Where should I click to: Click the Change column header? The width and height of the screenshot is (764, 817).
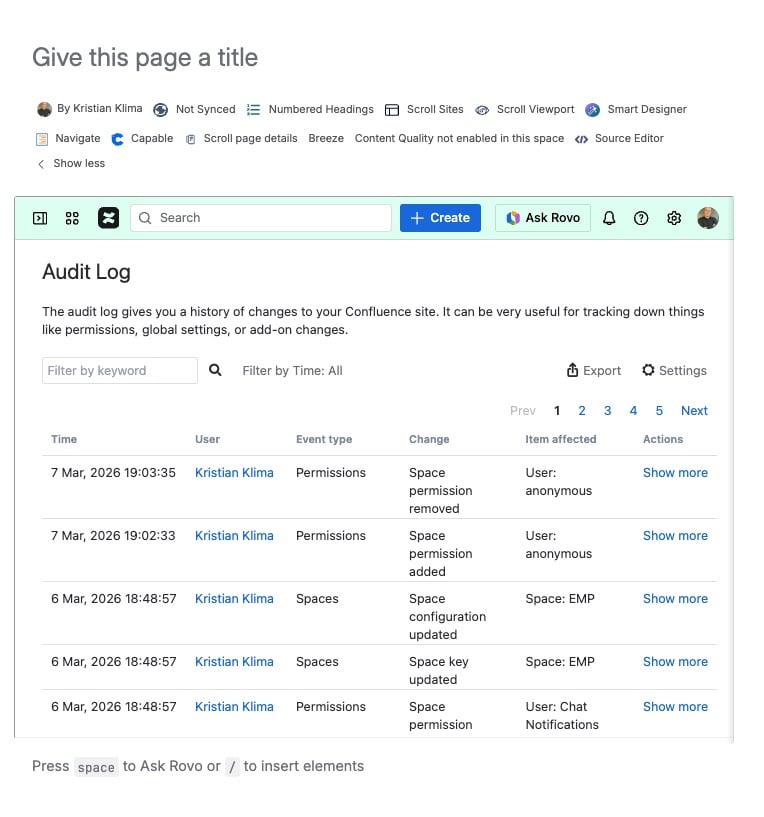point(429,439)
